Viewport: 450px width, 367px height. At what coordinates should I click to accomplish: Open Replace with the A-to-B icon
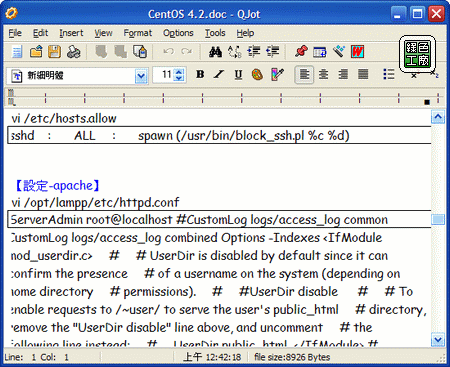pyautogui.click(x=234, y=52)
